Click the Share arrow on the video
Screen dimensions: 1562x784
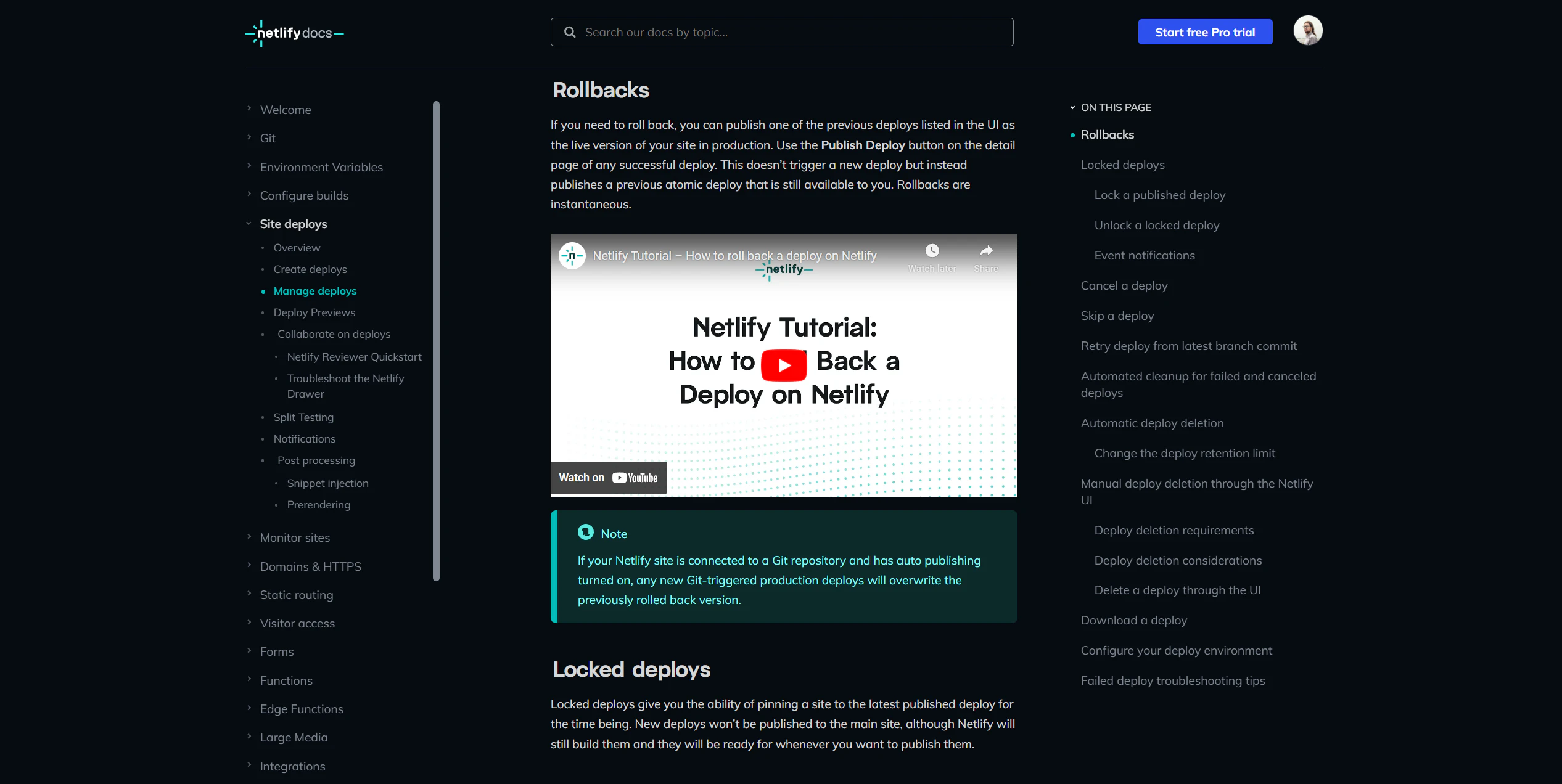point(986,251)
